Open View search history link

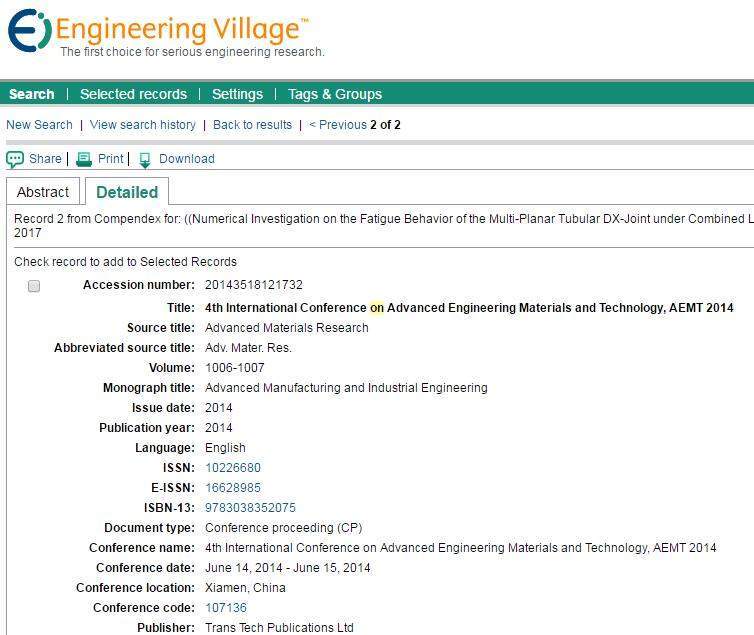point(143,125)
